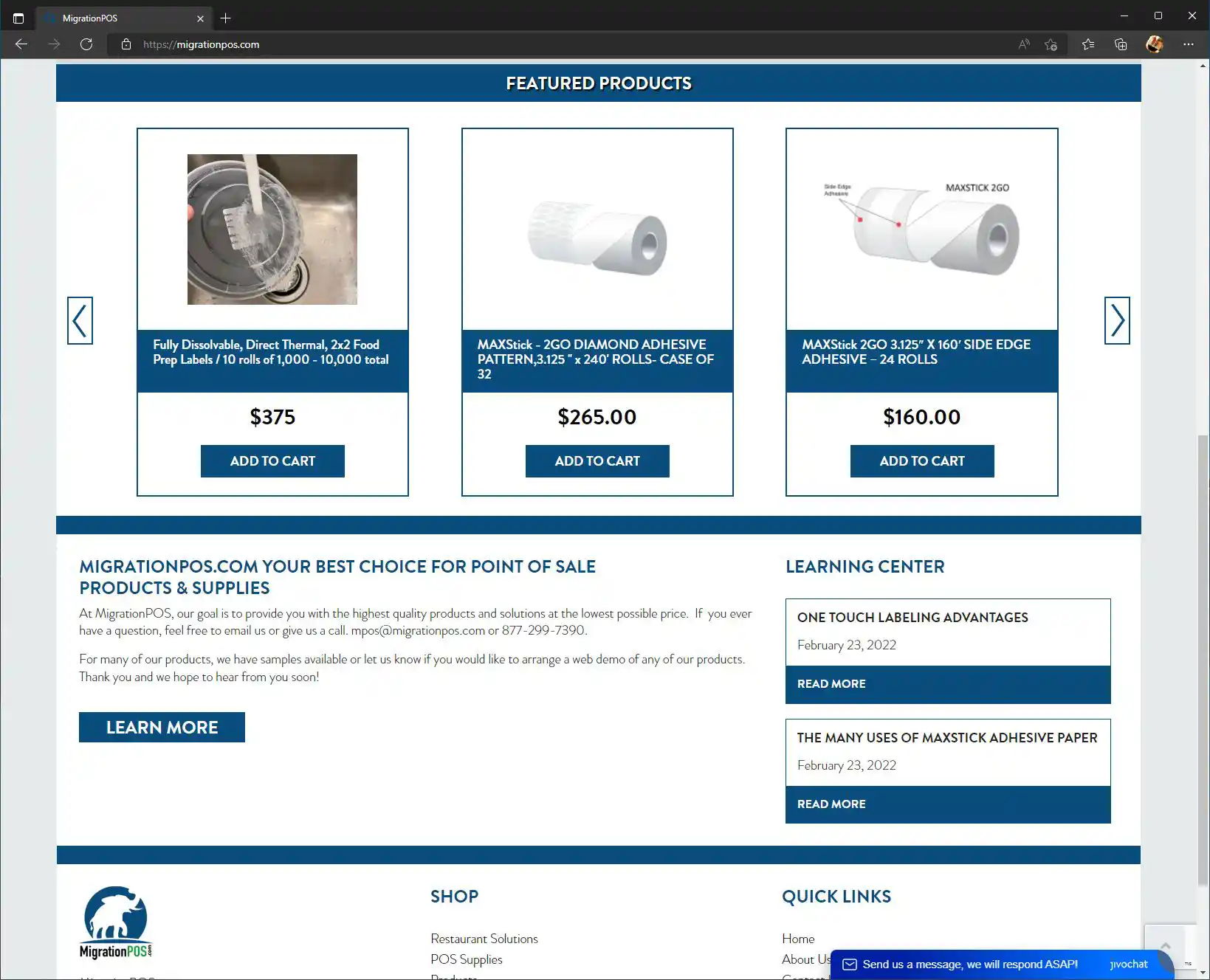Show next featured products

point(1117,320)
